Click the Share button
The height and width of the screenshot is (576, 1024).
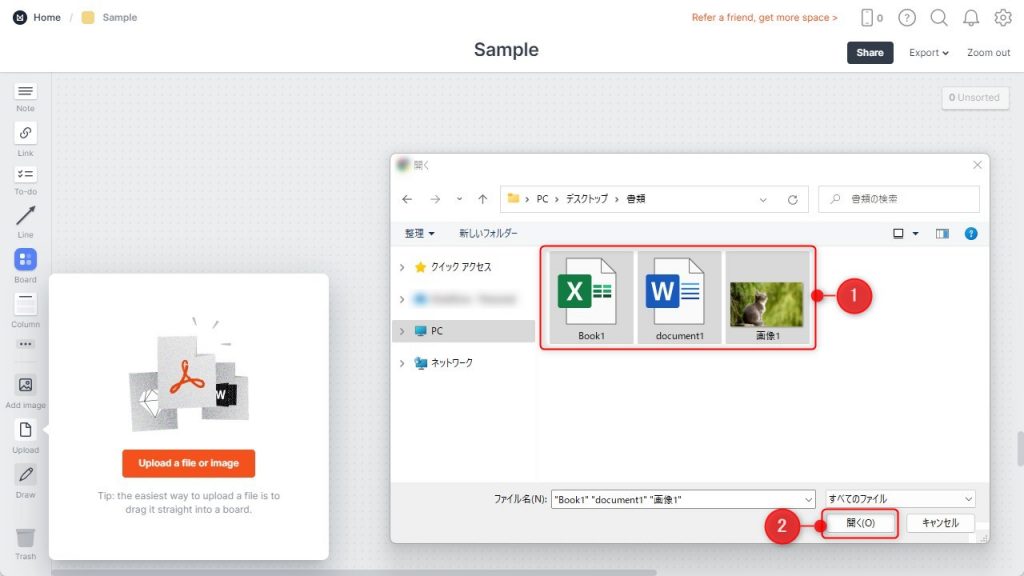point(870,53)
